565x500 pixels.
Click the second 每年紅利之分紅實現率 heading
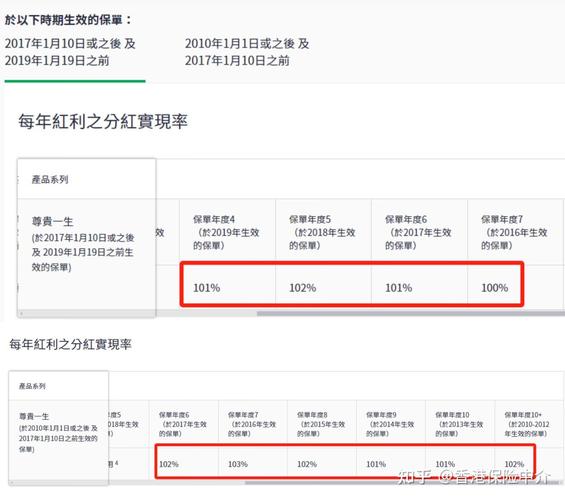(x=70, y=344)
